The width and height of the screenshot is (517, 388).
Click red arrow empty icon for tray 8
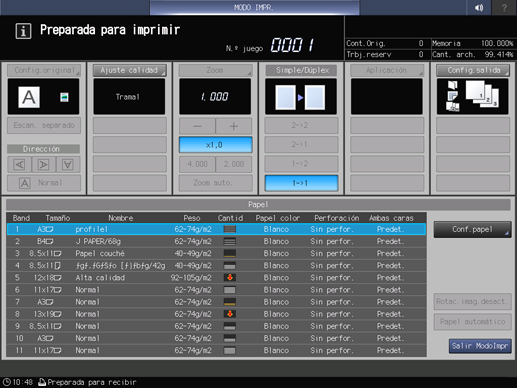click(x=230, y=314)
